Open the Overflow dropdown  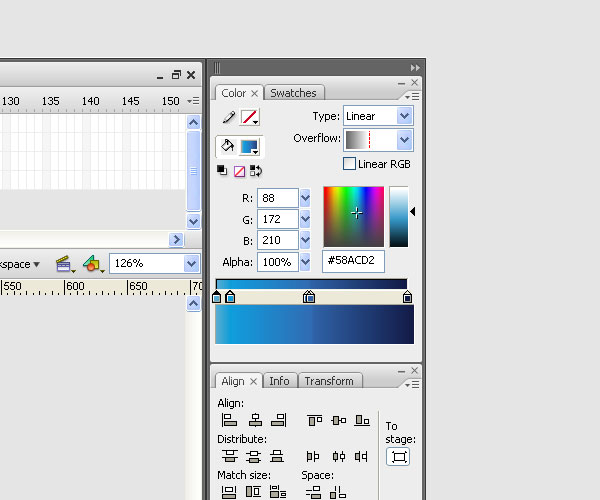[378, 140]
